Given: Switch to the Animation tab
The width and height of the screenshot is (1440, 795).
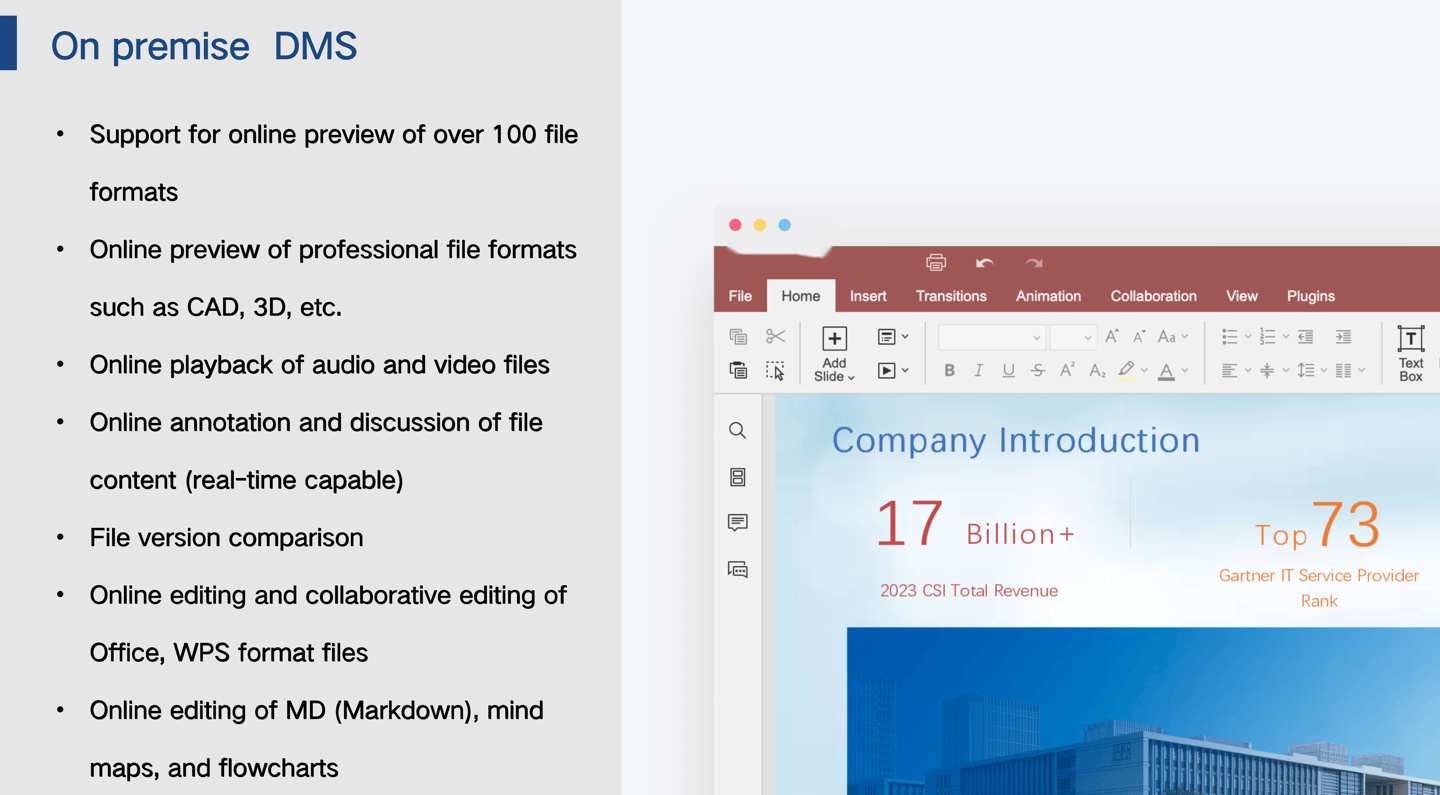Looking at the screenshot, I should coord(1048,296).
